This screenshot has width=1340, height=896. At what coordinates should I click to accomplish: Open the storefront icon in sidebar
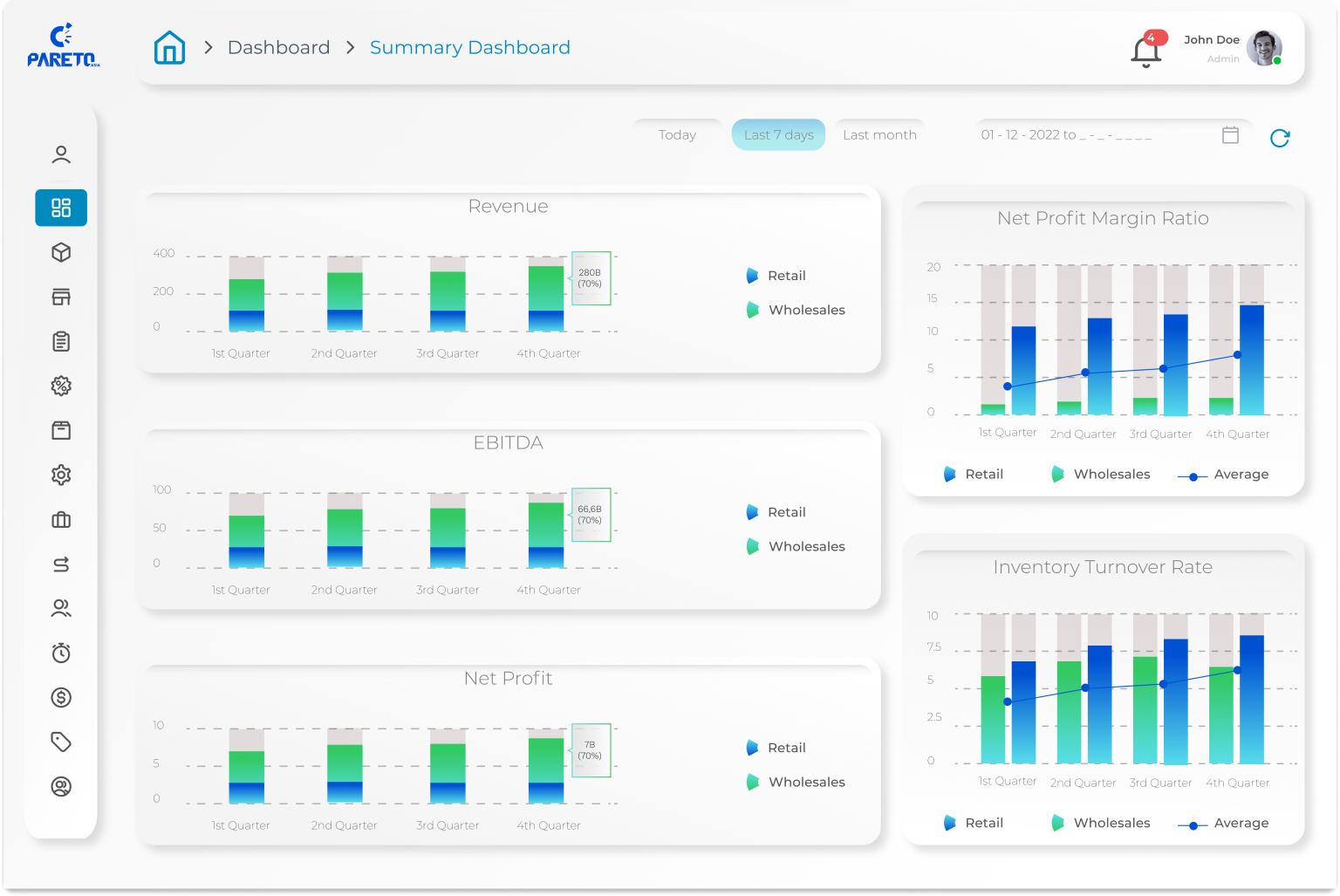point(61,297)
